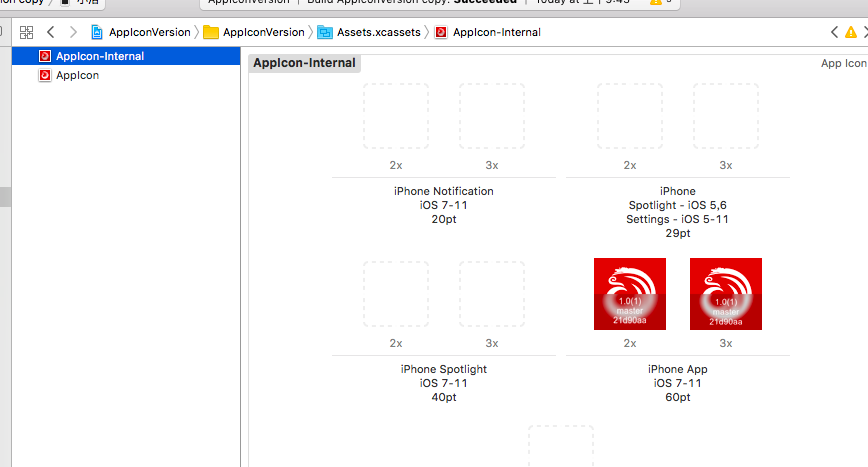
Task: Open the related items grid menu
Action: point(26,32)
